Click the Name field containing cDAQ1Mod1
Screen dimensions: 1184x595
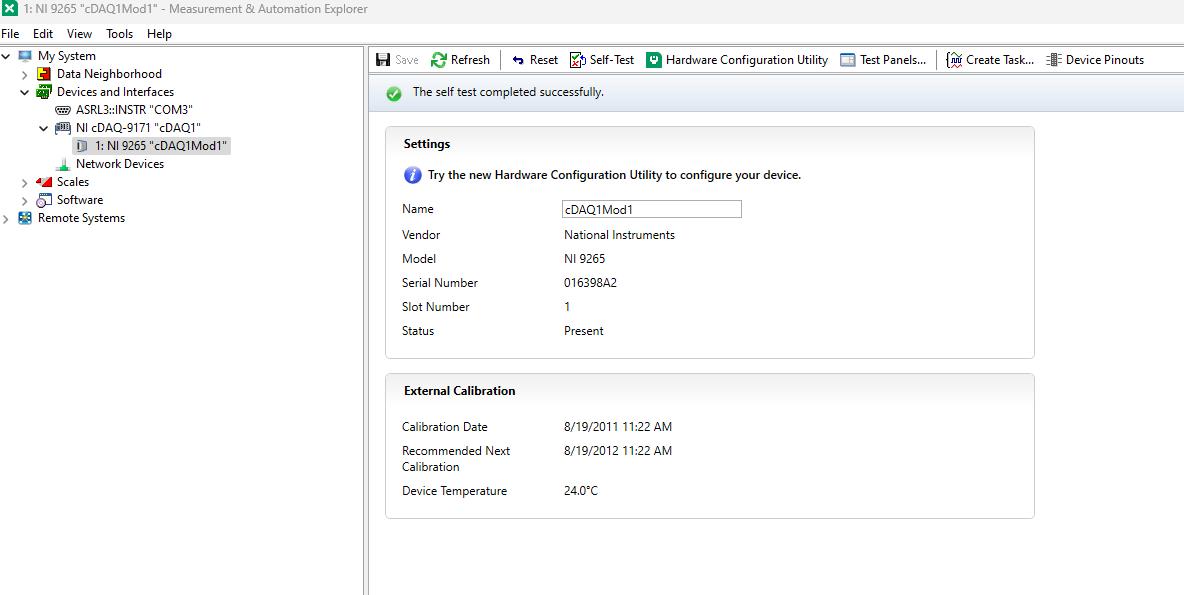pos(652,209)
